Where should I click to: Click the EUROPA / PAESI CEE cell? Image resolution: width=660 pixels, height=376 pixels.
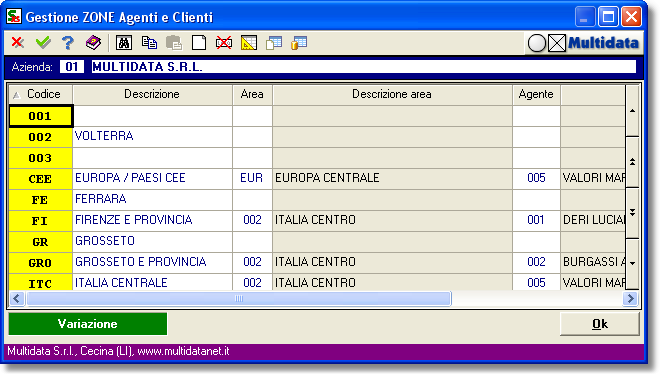pyautogui.click(x=152, y=179)
